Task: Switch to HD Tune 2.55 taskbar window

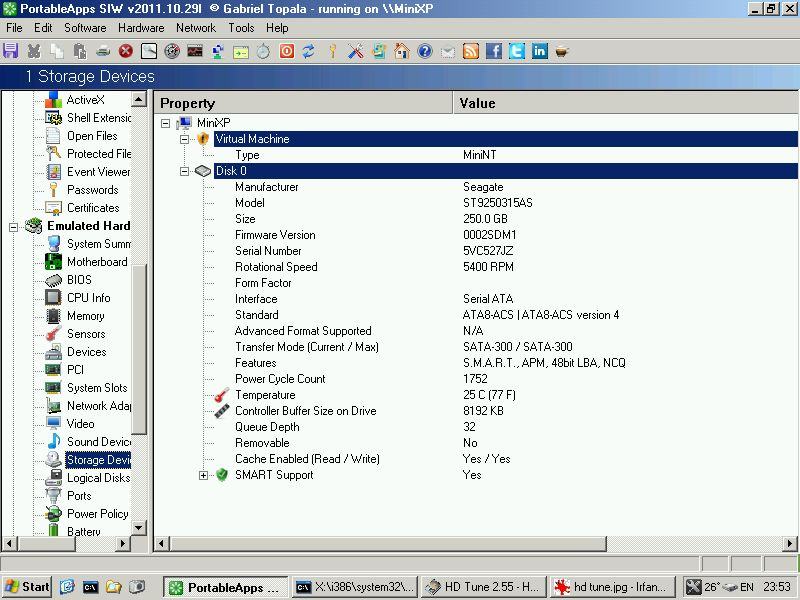Action: 483,587
